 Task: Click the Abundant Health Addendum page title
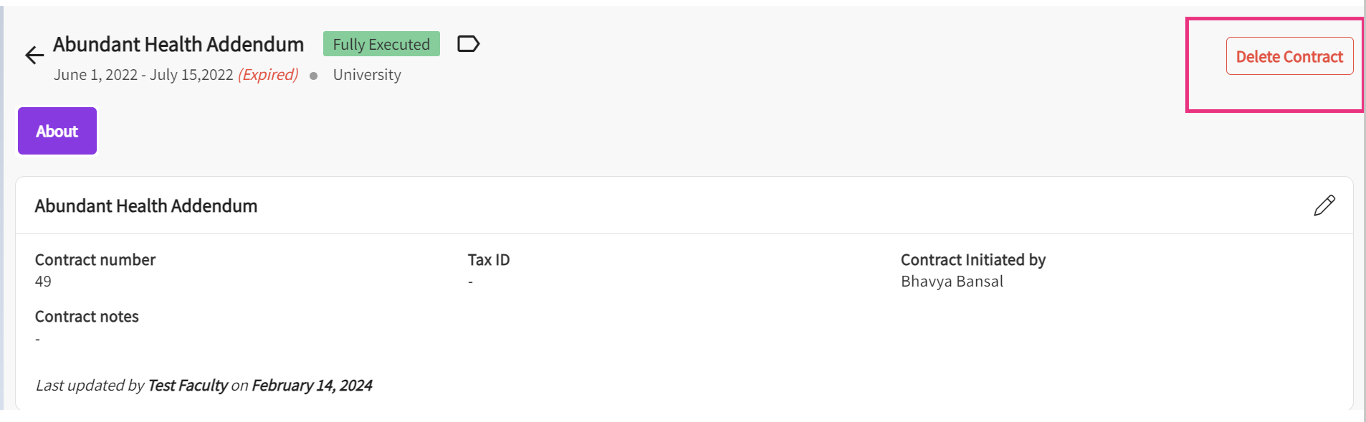tap(178, 44)
